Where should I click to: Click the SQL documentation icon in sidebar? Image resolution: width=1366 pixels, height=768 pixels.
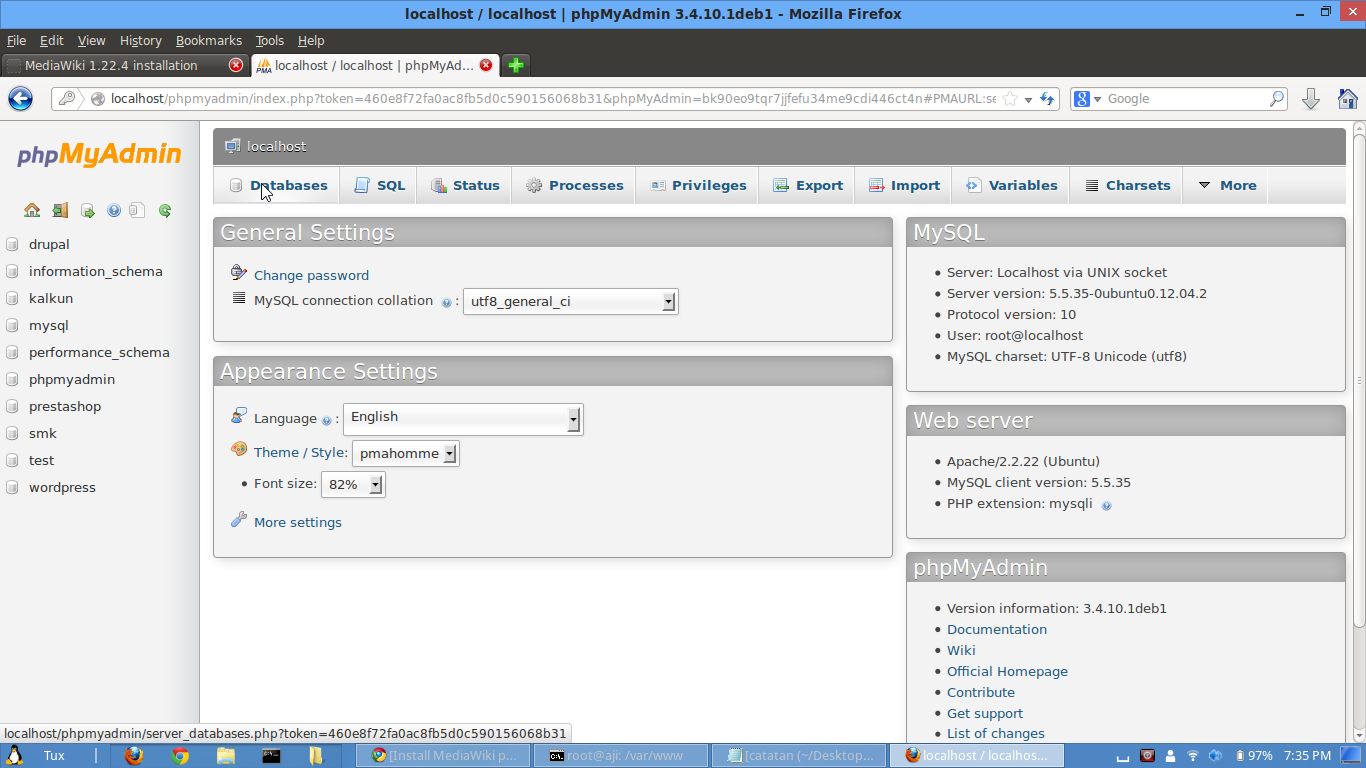pyautogui.click(x=138, y=210)
